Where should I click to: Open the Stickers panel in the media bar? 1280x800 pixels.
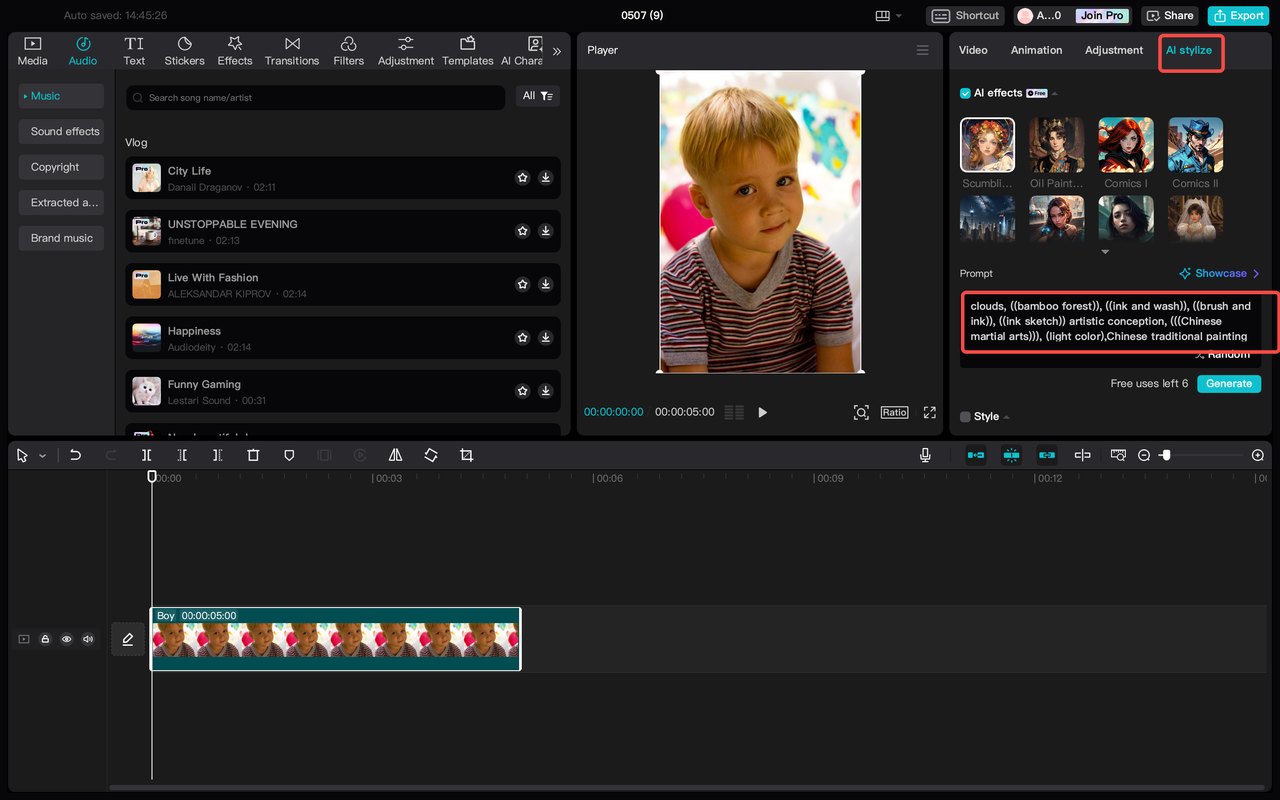(x=184, y=50)
